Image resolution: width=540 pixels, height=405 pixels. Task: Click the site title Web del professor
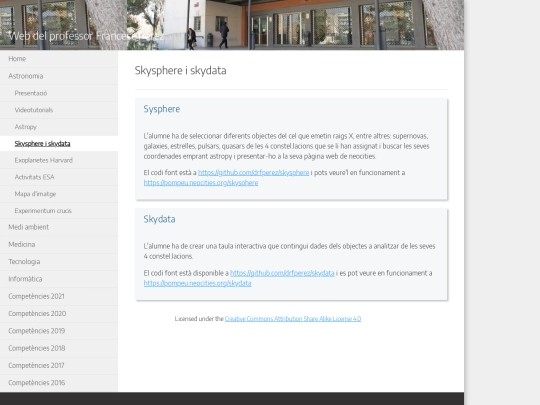point(86,36)
